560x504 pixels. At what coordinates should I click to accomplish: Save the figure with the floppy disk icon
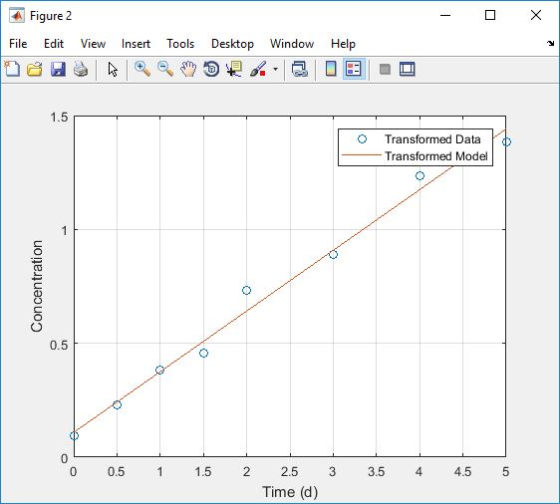58,69
